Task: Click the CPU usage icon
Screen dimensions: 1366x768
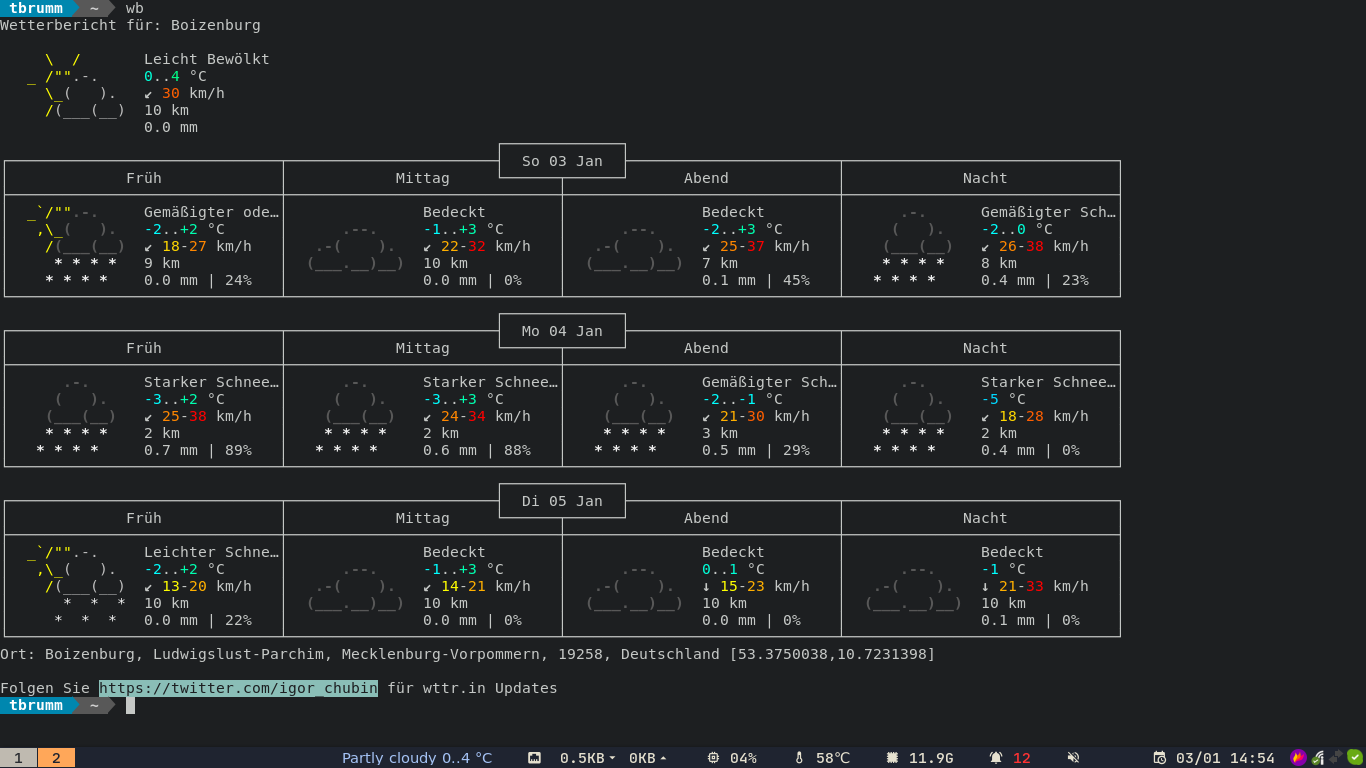Action: click(713, 758)
